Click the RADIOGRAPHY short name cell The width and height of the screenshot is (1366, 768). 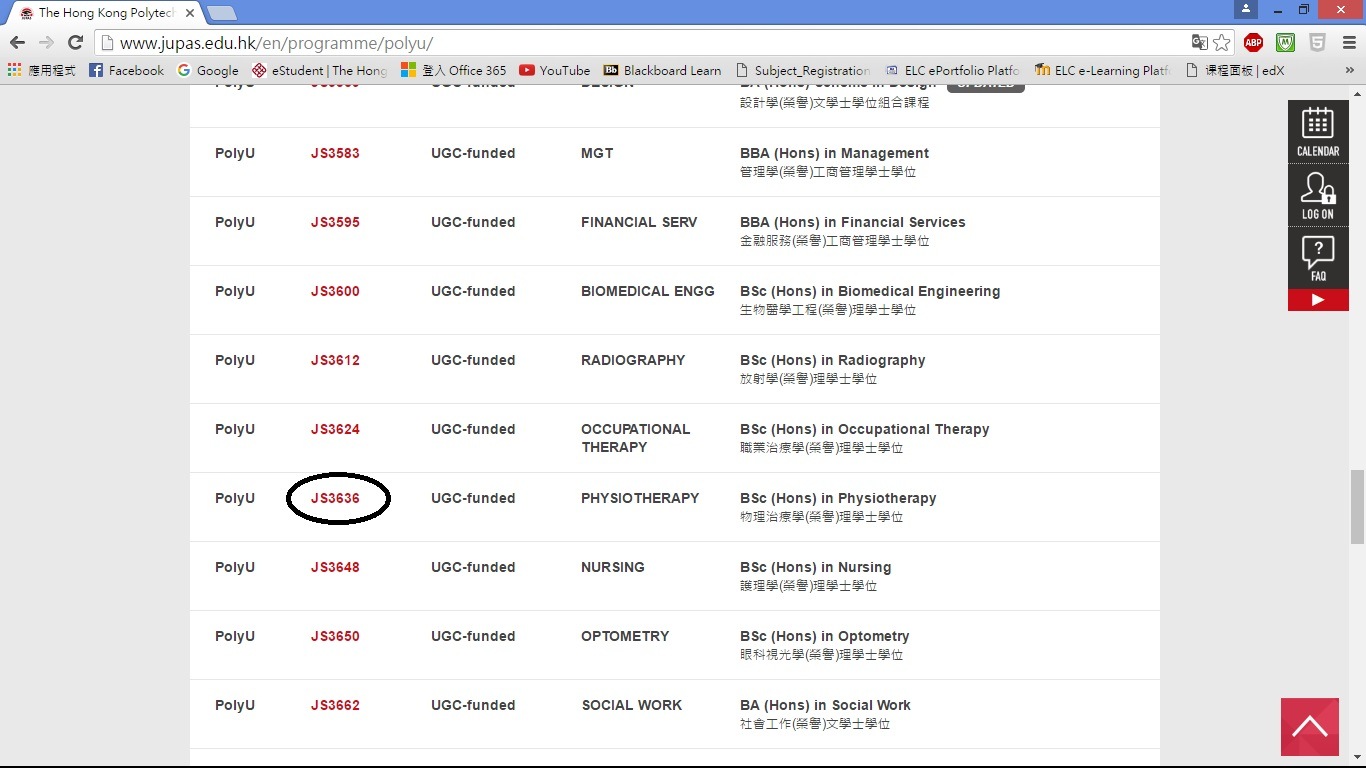pyautogui.click(x=633, y=360)
